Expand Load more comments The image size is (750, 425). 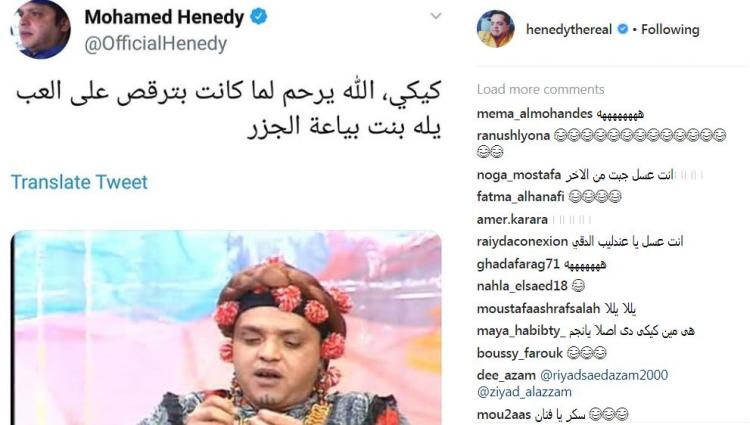tap(540, 89)
